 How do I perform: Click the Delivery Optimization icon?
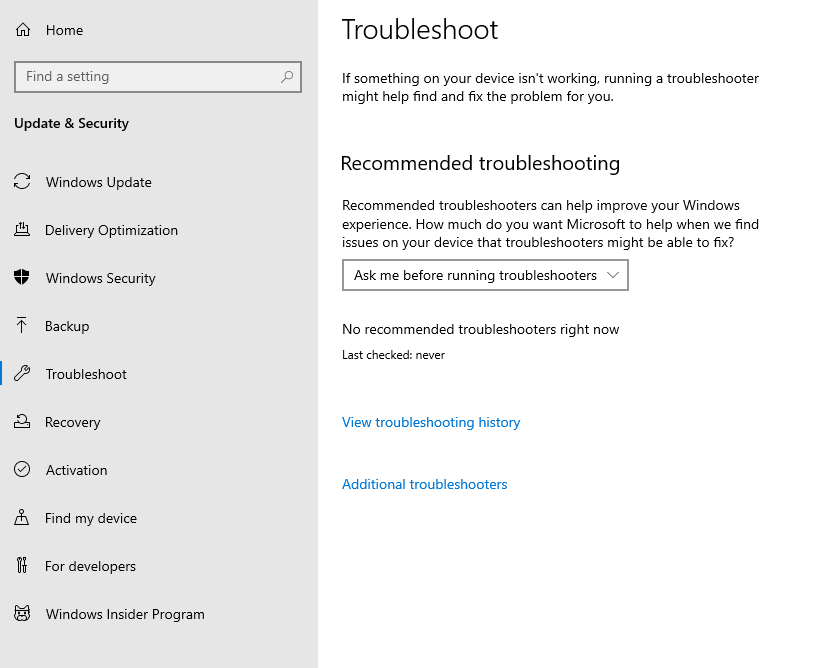(x=22, y=230)
